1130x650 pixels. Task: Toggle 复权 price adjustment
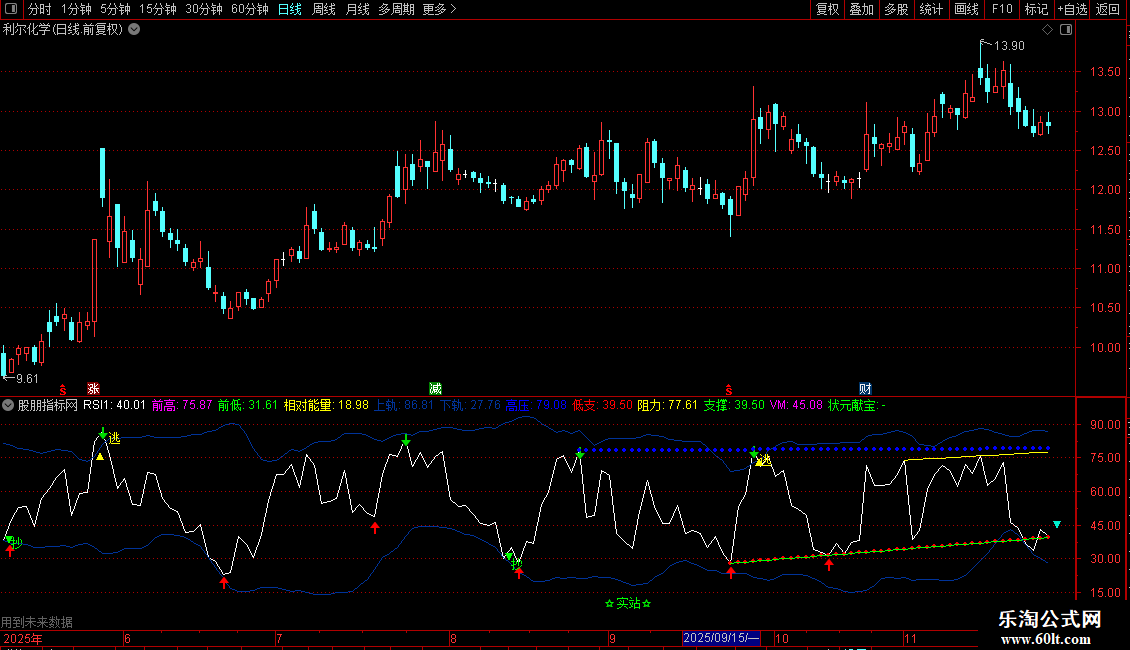coord(827,10)
